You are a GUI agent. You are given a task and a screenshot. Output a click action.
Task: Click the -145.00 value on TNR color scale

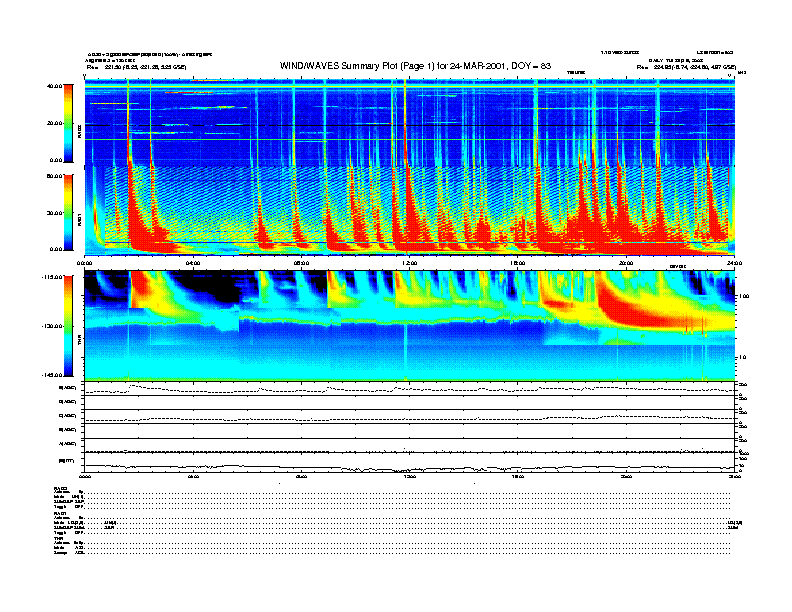(53, 375)
